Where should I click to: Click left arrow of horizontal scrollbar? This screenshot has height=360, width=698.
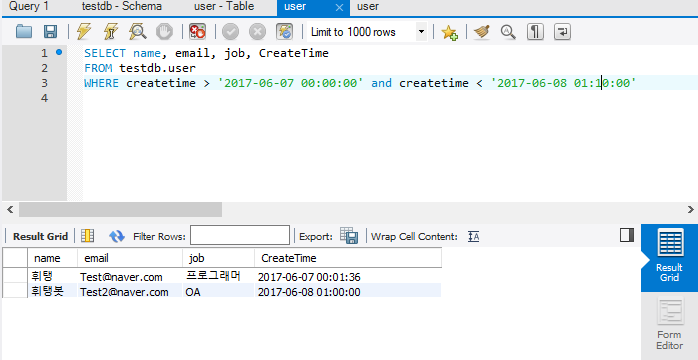pyautogui.click(x=10, y=209)
